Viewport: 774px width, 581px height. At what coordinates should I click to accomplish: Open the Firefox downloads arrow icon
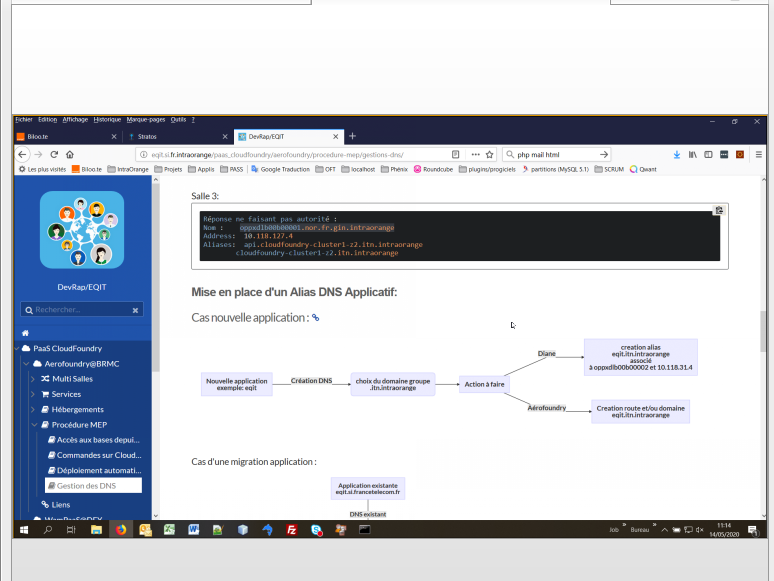[677, 155]
